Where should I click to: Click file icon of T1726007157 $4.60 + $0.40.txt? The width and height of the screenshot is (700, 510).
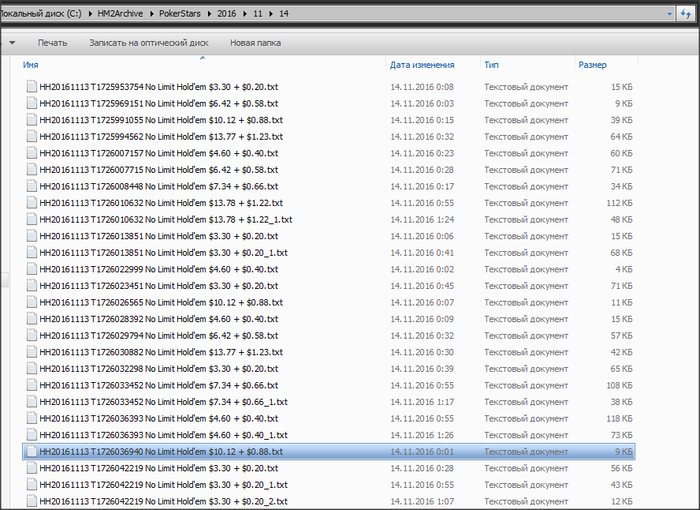[31, 153]
